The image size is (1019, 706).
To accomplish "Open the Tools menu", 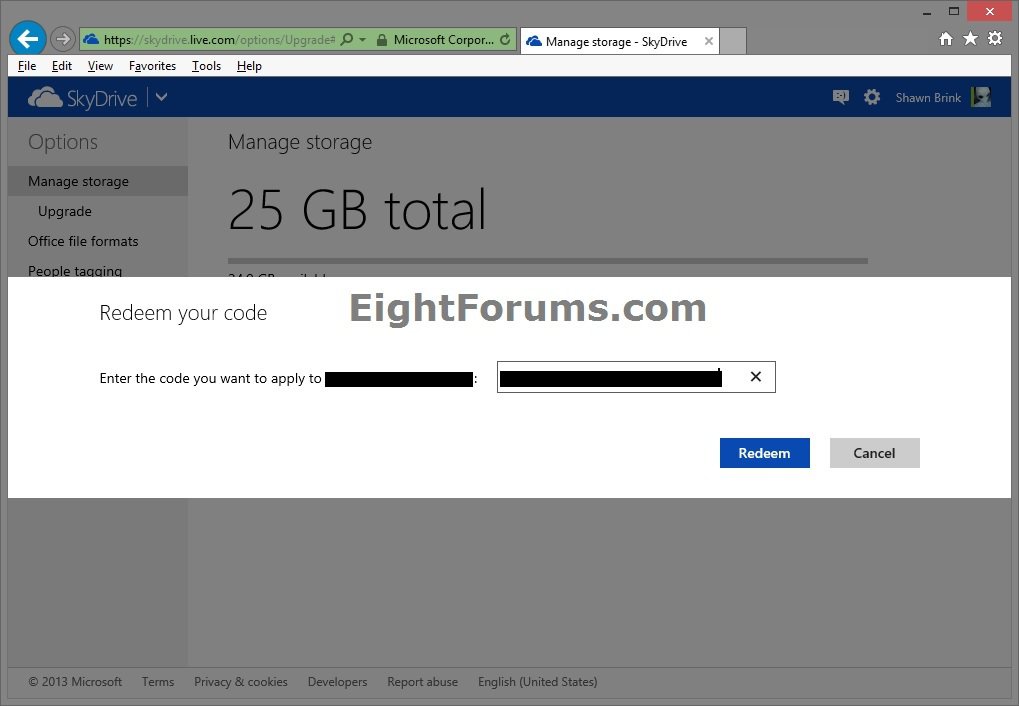I will tap(205, 66).
